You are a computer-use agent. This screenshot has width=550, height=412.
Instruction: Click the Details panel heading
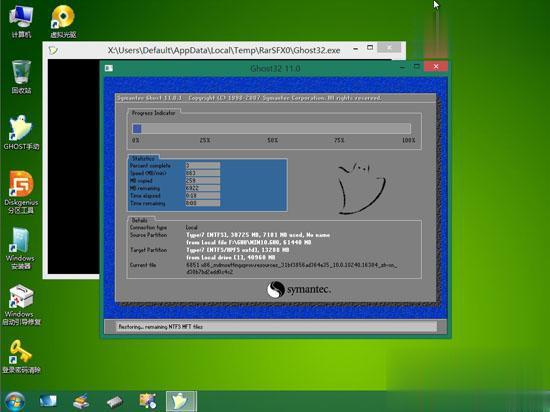click(x=139, y=220)
